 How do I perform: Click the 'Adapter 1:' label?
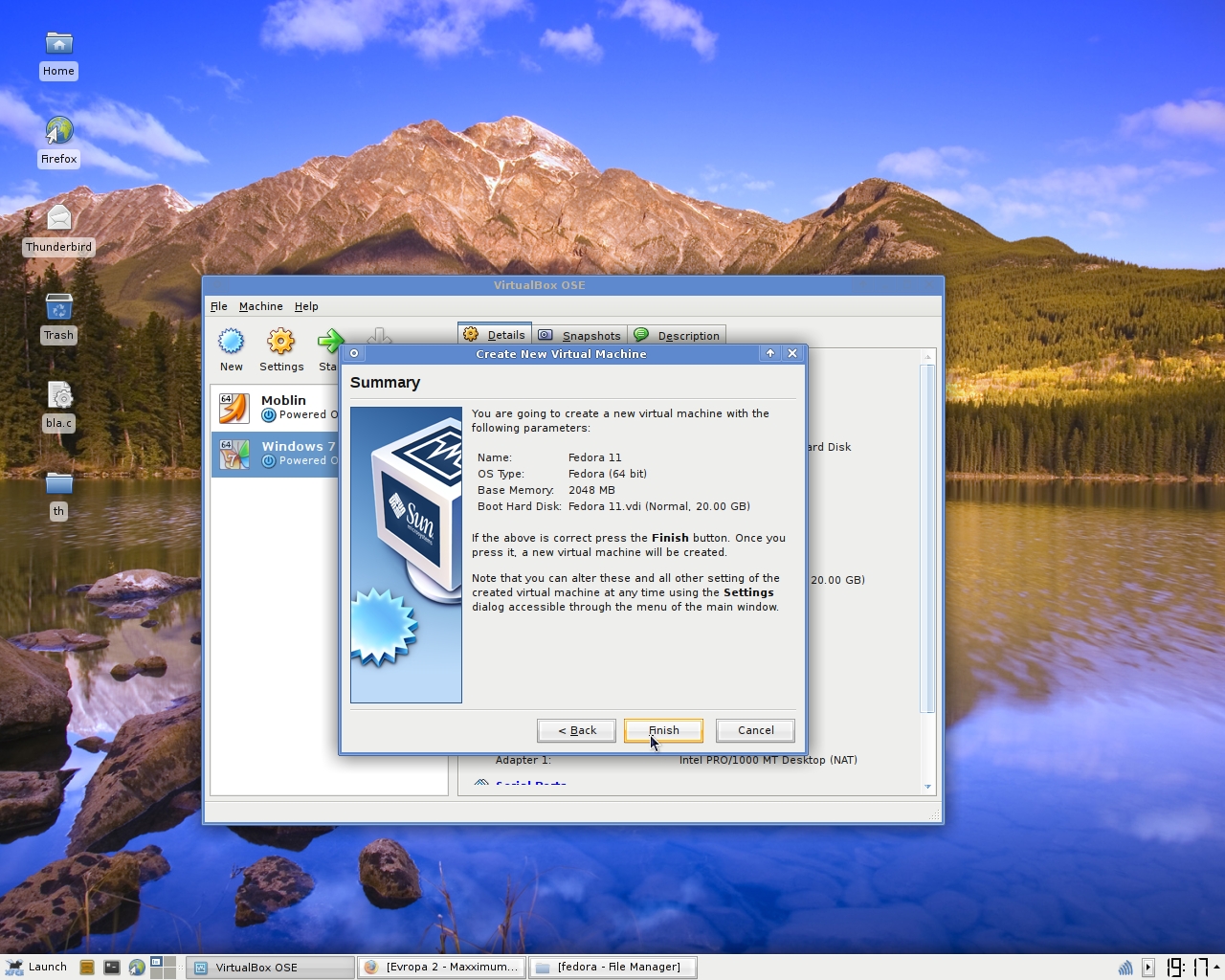(523, 760)
